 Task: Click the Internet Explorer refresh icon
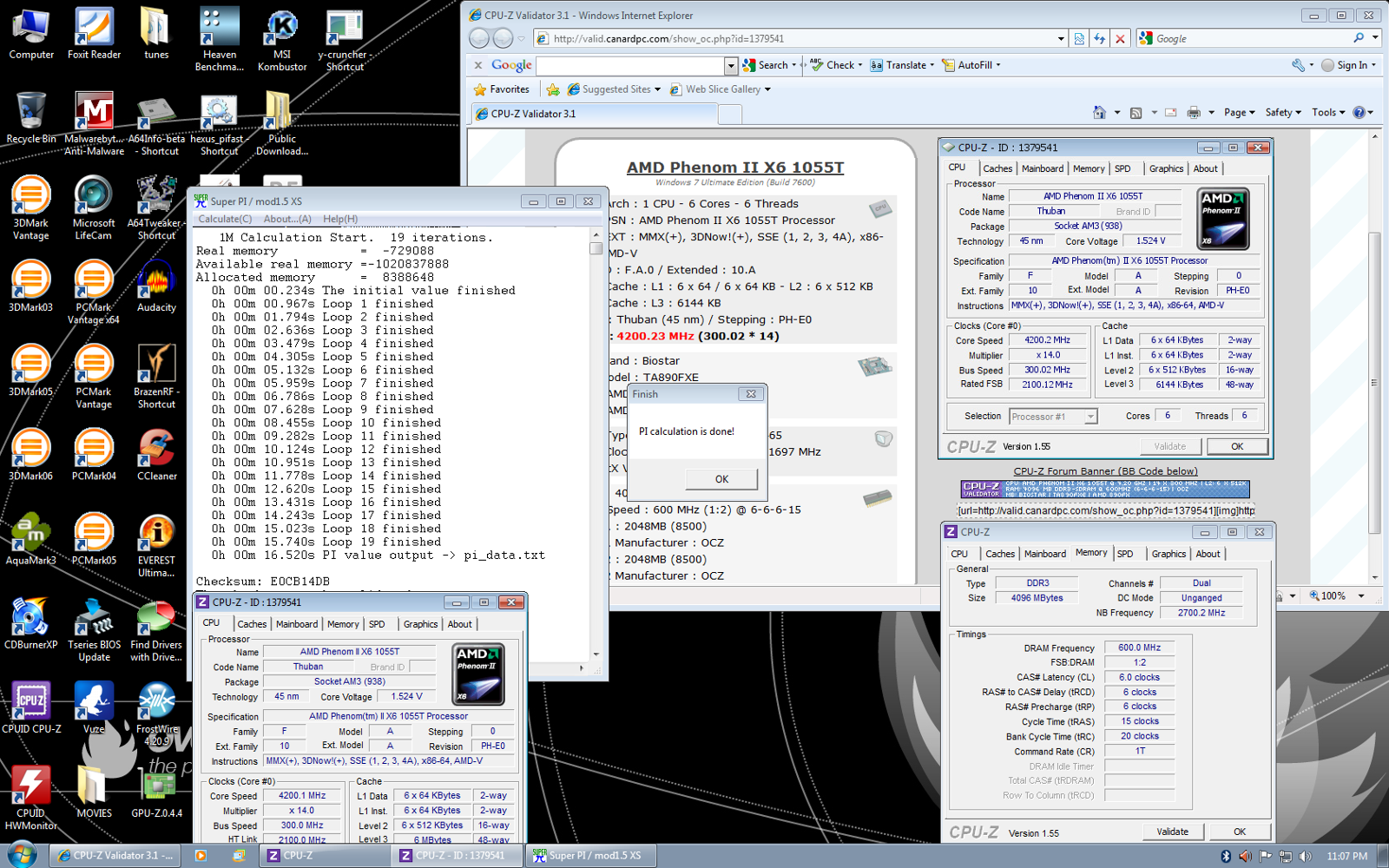tap(1099, 38)
